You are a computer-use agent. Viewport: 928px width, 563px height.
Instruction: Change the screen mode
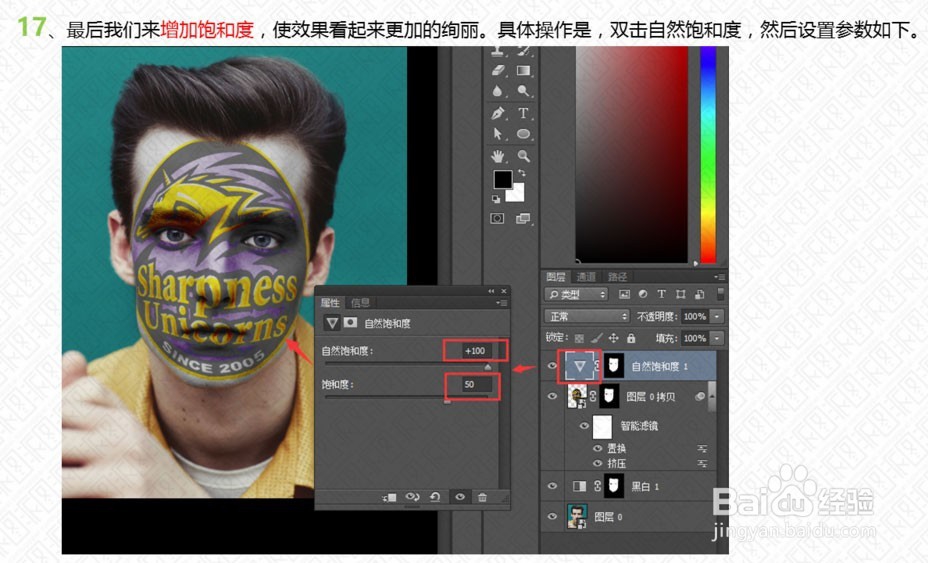tap(523, 218)
